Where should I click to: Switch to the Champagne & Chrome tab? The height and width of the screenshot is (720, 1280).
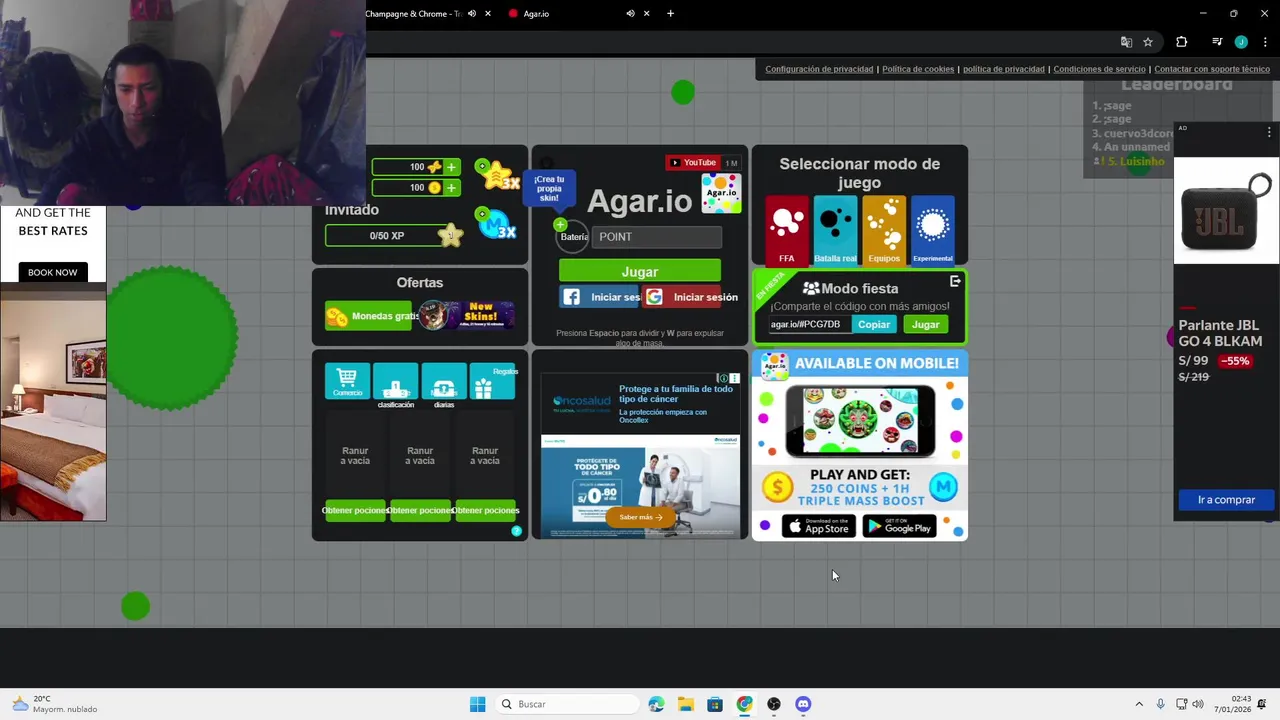(413, 13)
